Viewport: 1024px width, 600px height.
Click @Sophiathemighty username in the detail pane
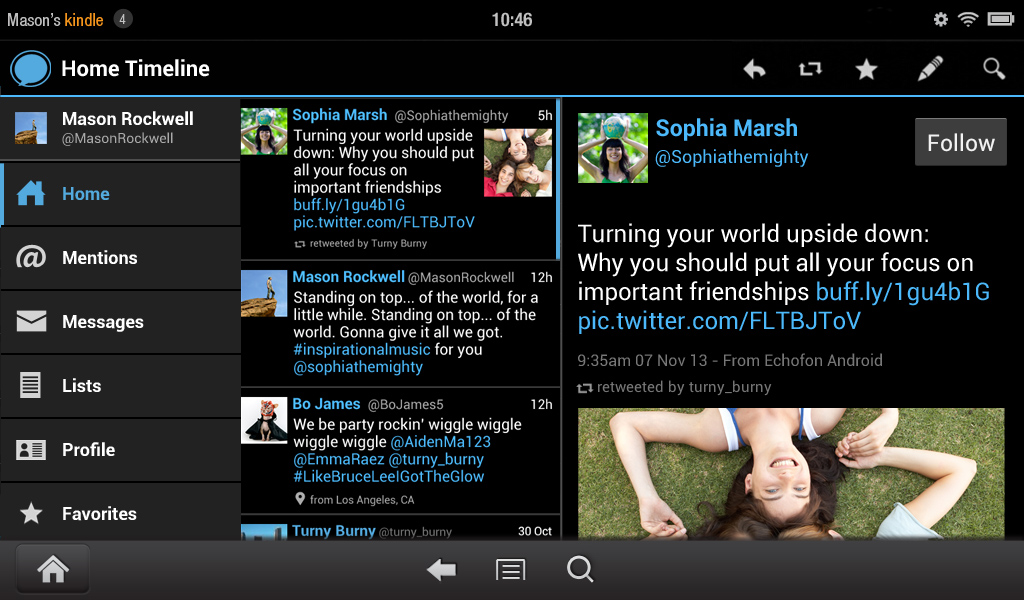[733, 156]
